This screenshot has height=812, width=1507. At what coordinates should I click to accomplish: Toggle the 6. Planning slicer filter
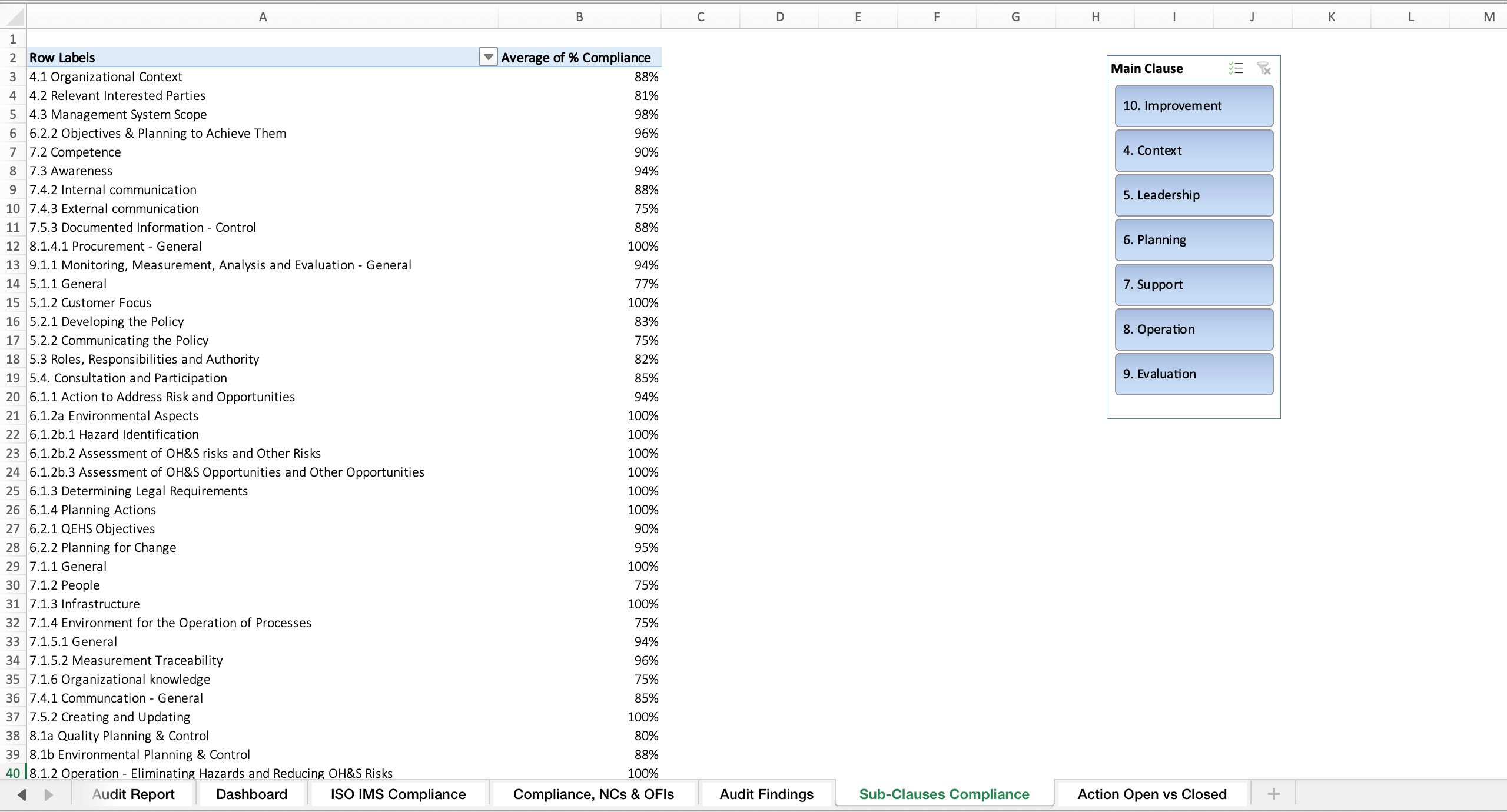tap(1193, 239)
